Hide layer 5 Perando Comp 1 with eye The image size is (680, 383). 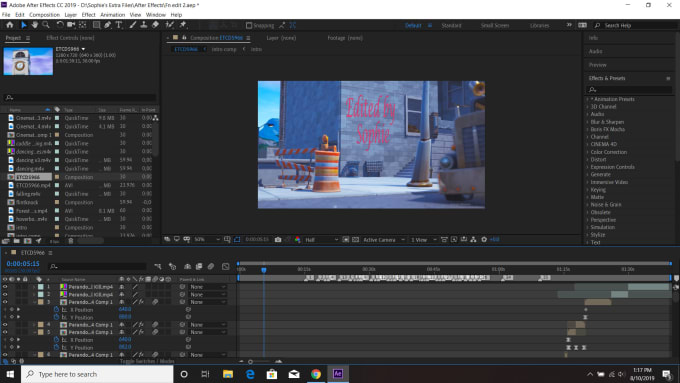point(5,332)
